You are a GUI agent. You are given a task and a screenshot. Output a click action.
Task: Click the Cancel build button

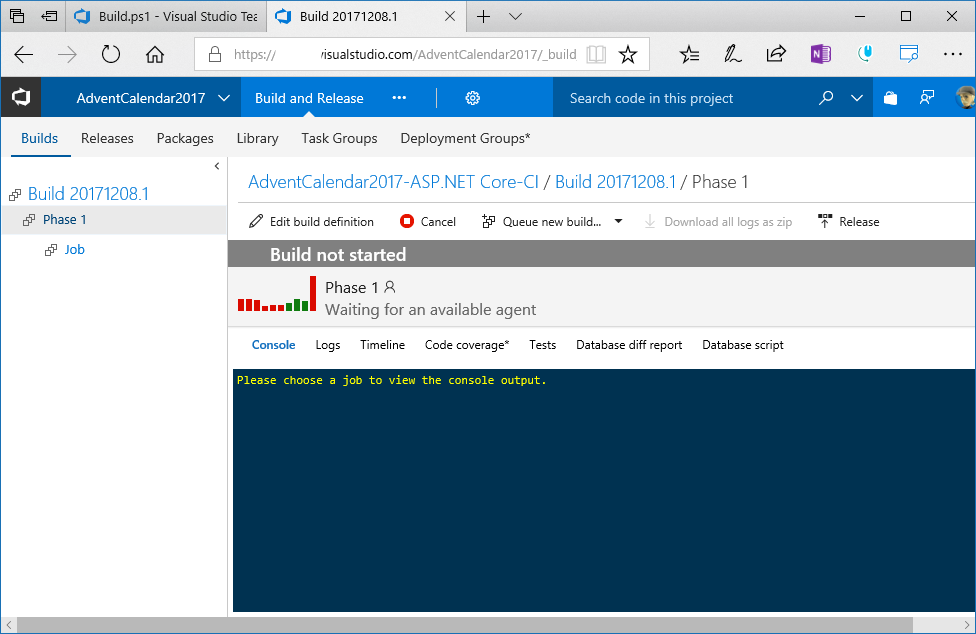427,221
